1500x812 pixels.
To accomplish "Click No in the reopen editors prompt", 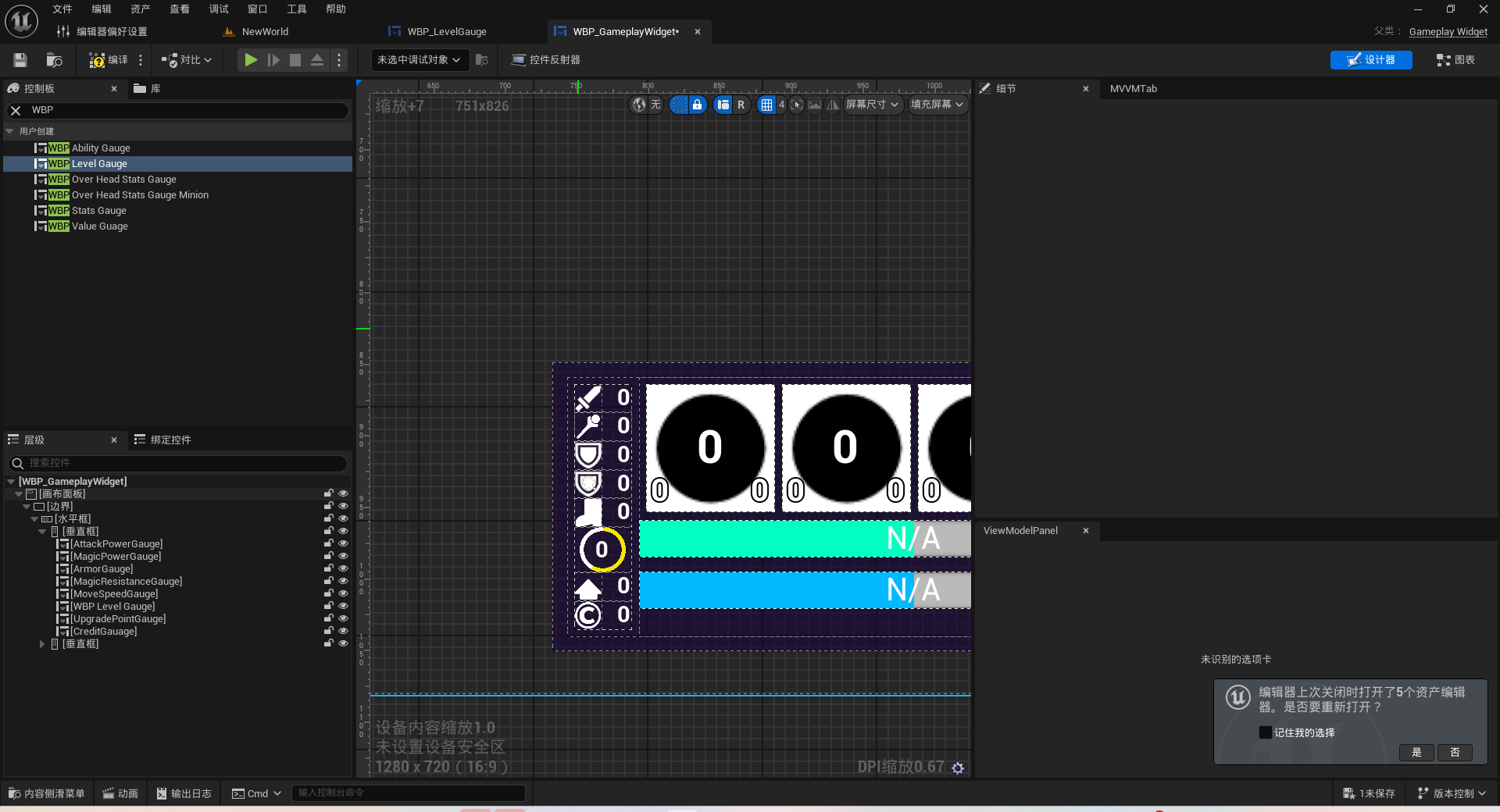I will pos(1455,753).
